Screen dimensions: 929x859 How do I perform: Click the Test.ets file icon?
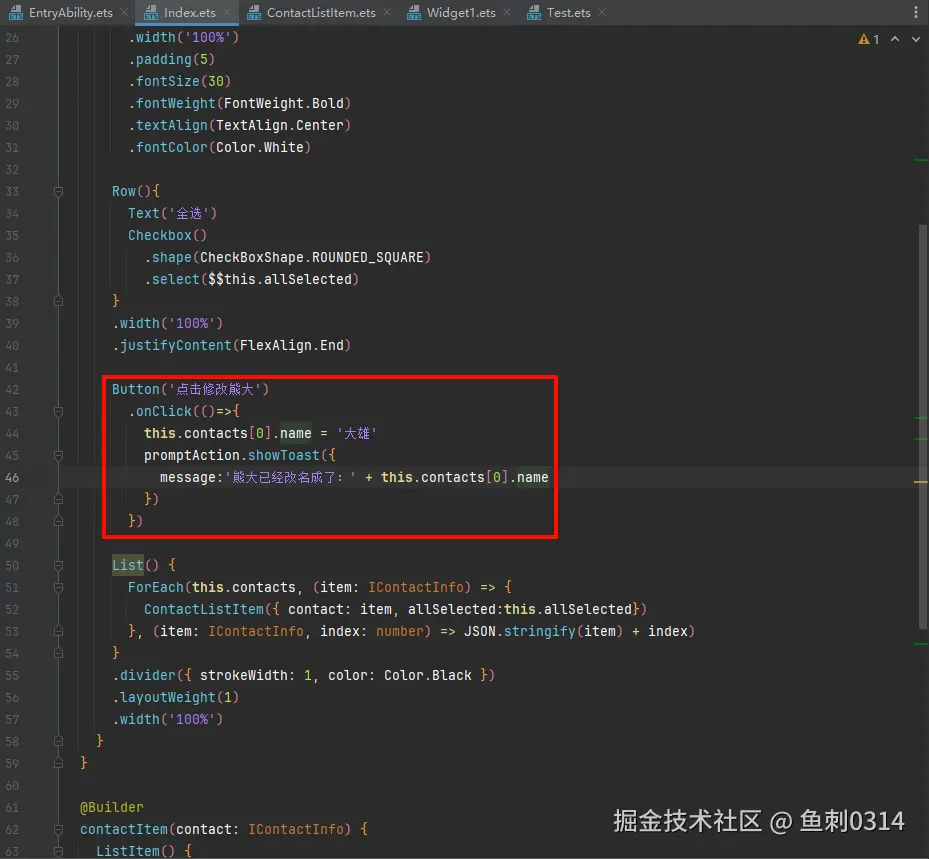[534, 12]
